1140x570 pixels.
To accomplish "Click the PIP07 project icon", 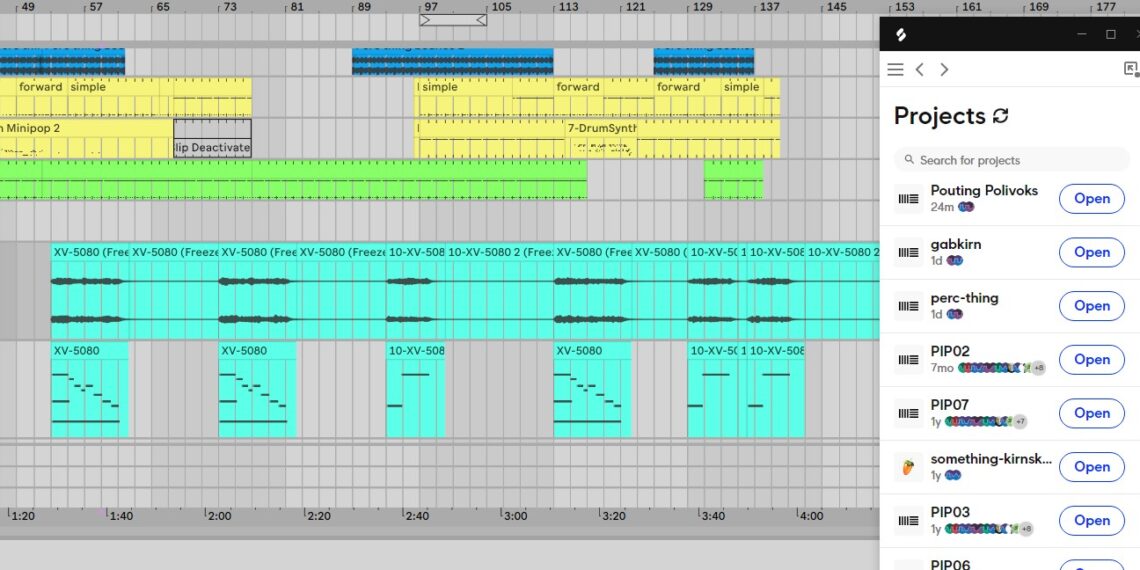I will (909, 413).
